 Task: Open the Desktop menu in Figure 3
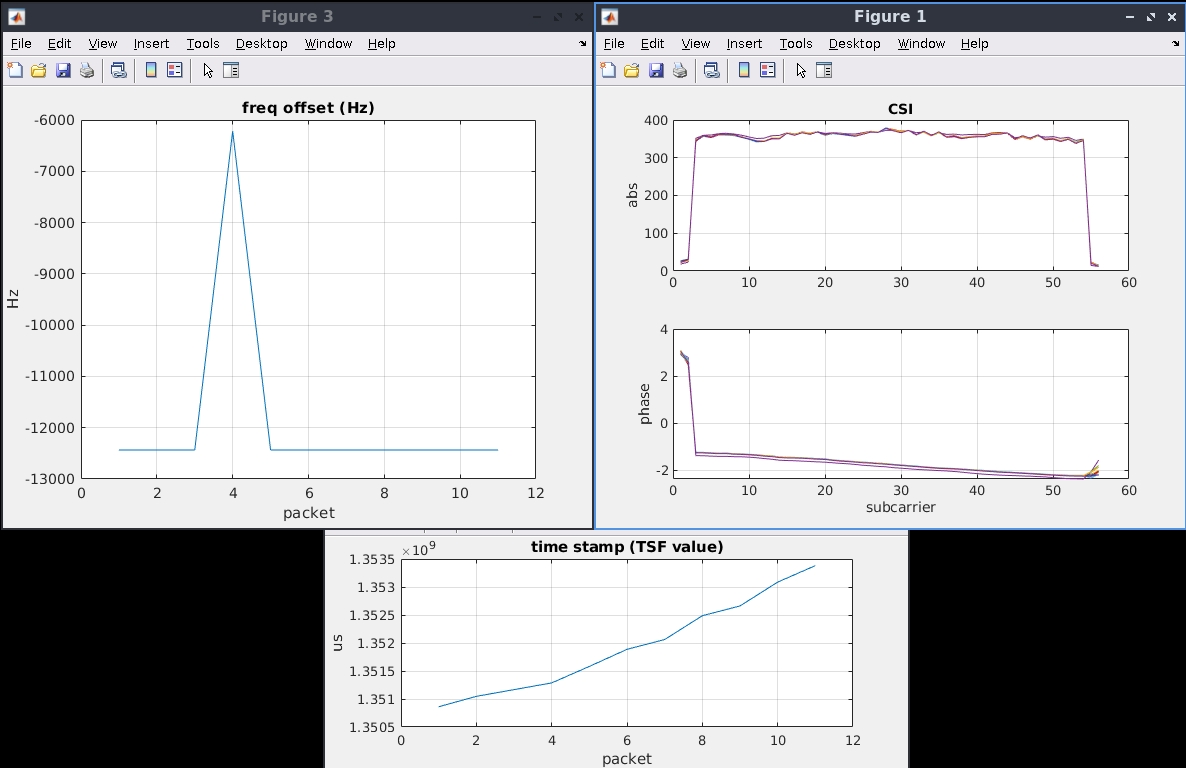coord(262,44)
